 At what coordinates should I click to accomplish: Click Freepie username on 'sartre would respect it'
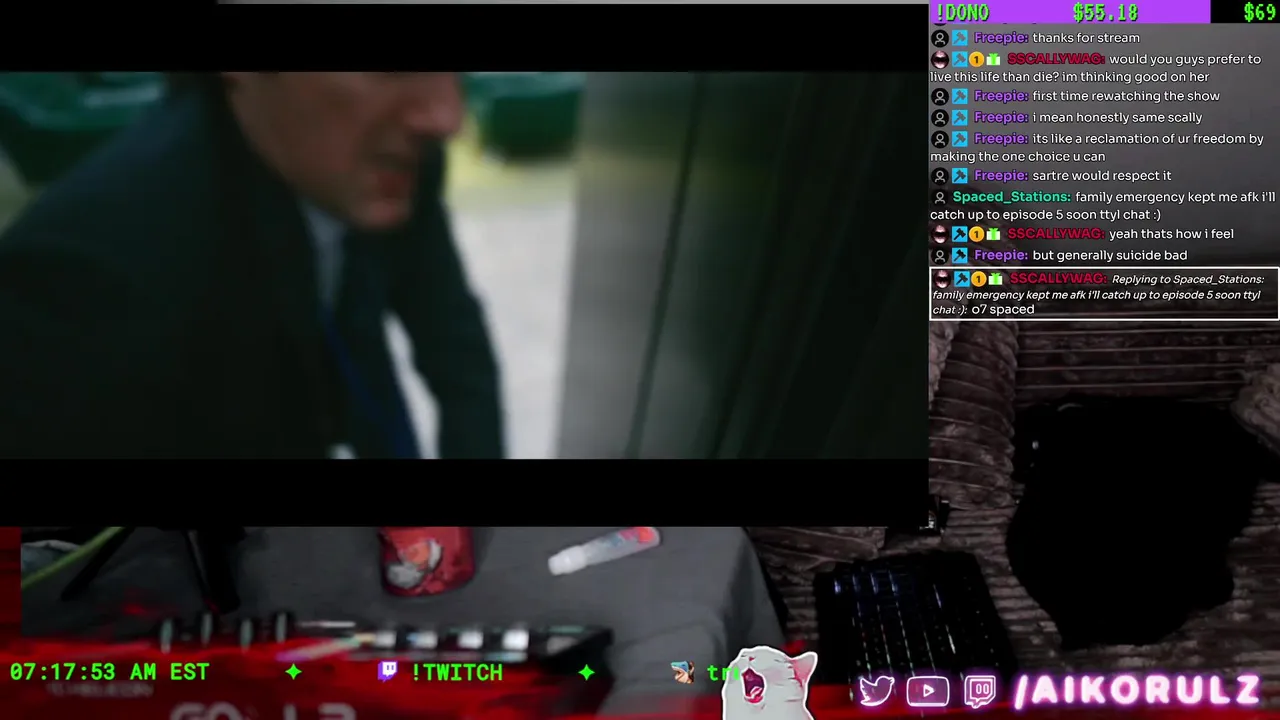point(1001,176)
